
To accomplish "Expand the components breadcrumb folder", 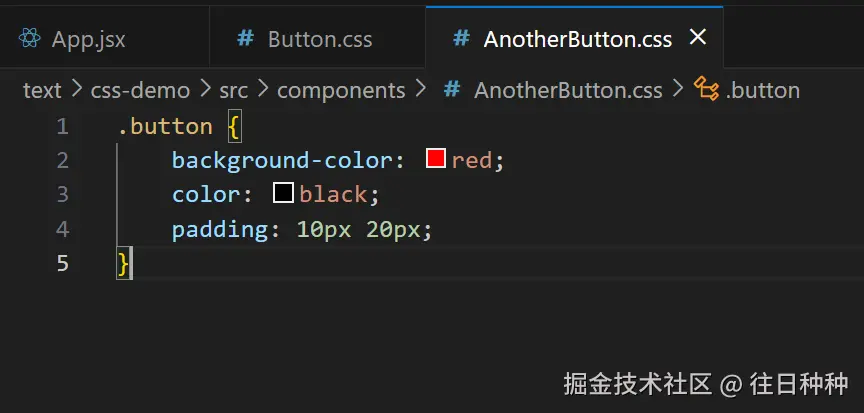I will [x=341, y=90].
